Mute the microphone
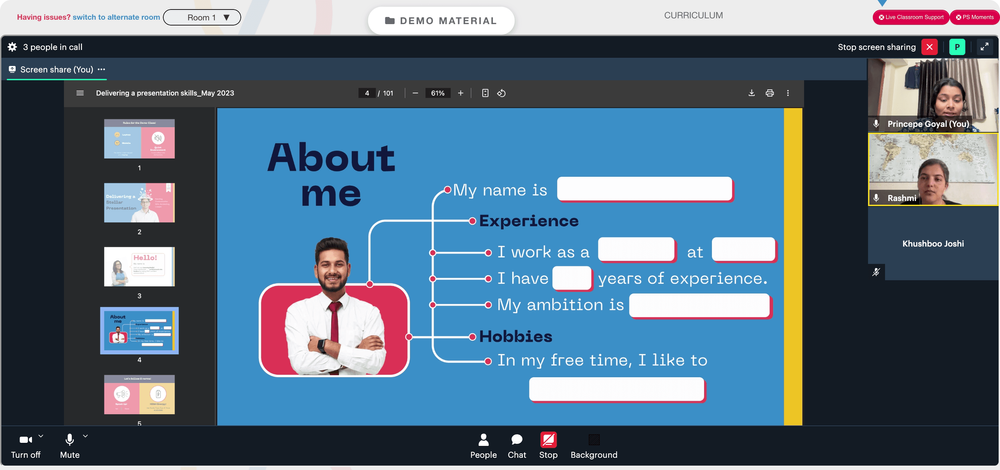Image resolution: width=1000 pixels, height=470 pixels. pyautogui.click(x=70, y=446)
